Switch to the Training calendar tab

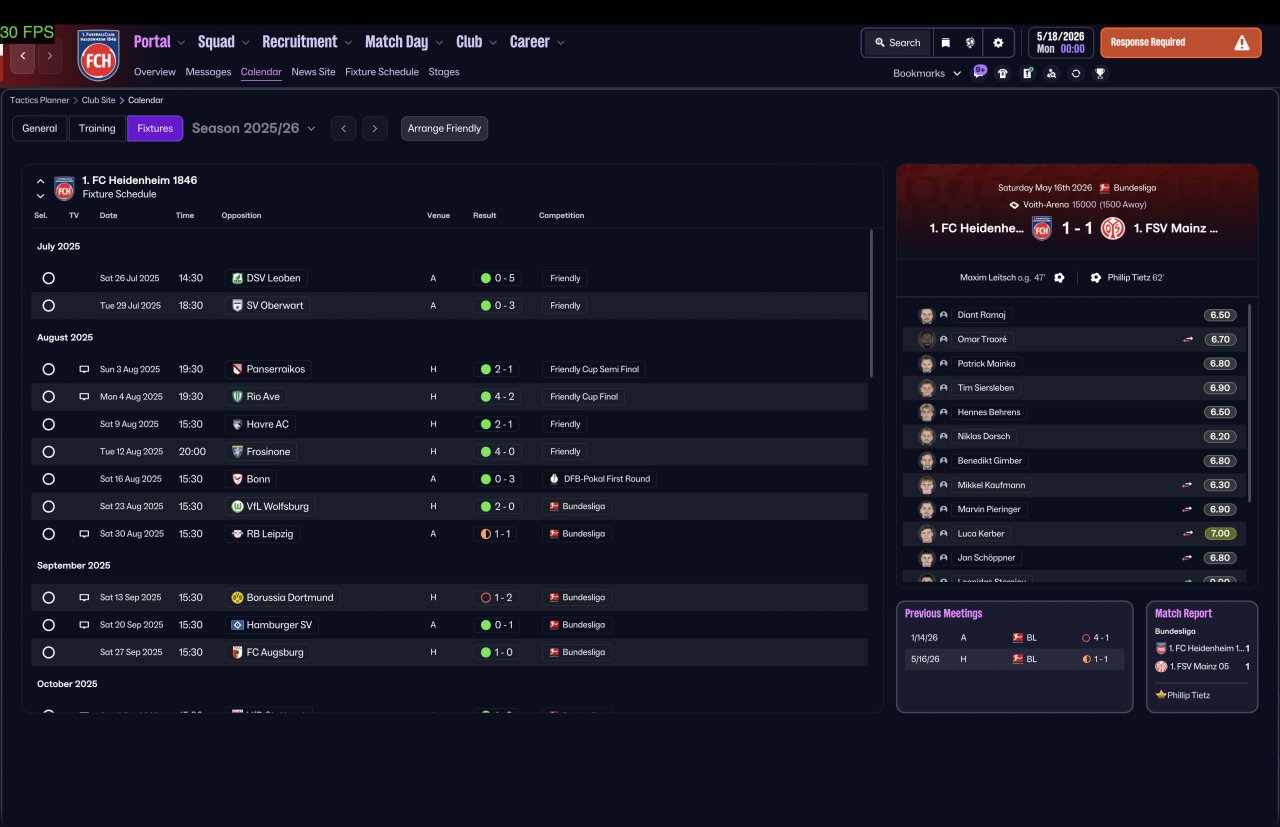click(x=97, y=128)
